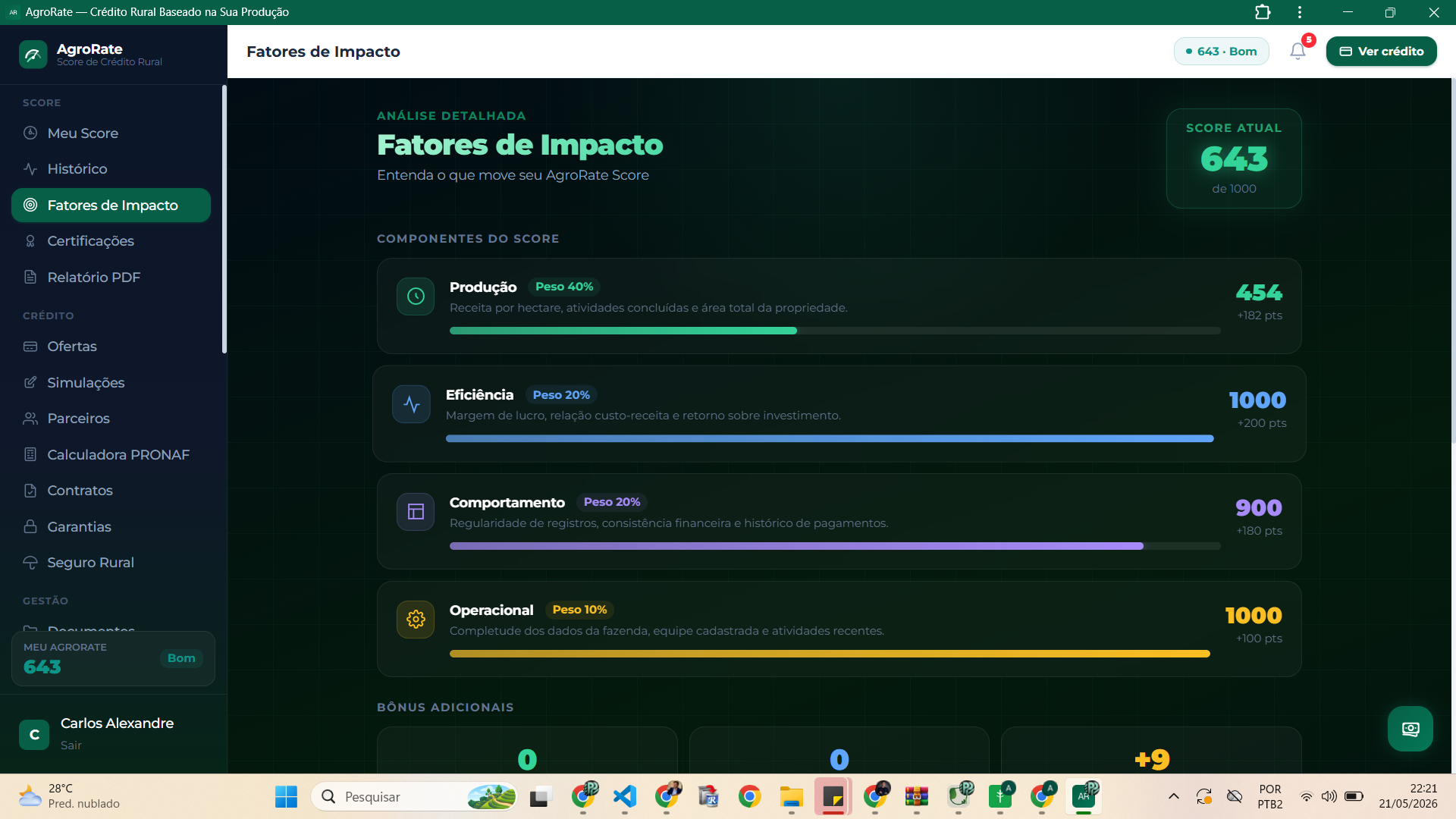Click the Ver crédito button

click(x=1381, y=52)
